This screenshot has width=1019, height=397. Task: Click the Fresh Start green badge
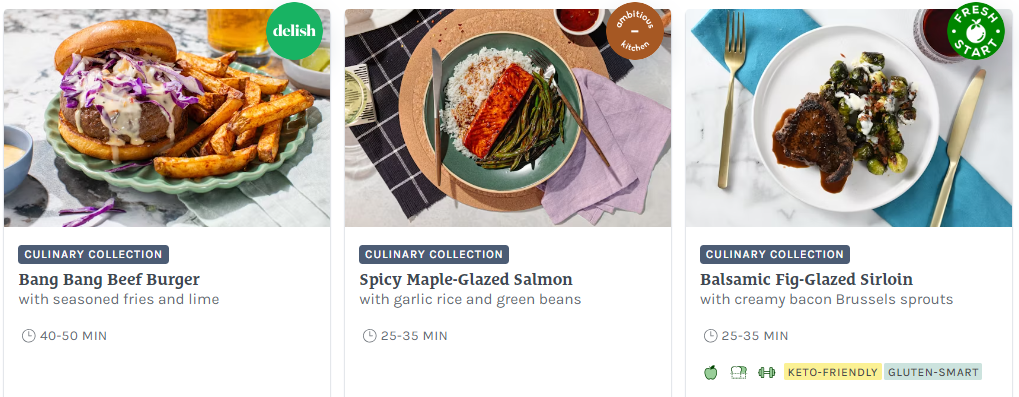975,31
